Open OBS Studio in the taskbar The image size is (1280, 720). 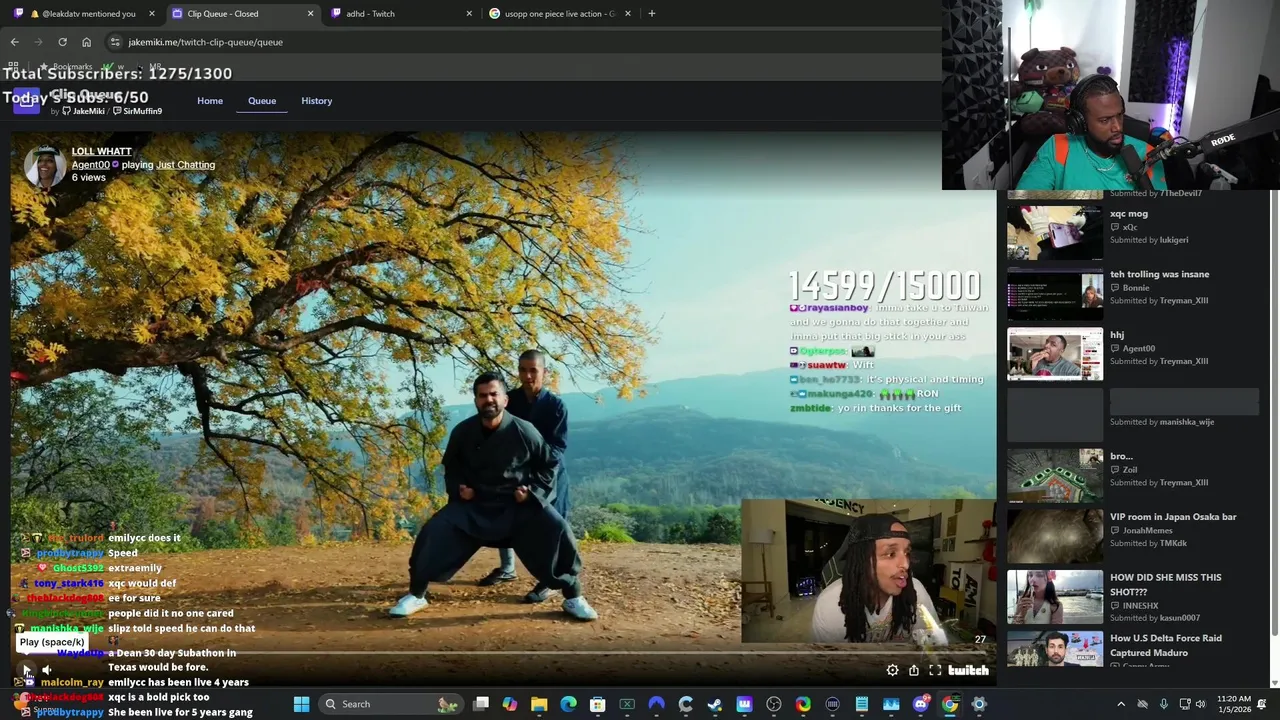[x=774, y=704]
